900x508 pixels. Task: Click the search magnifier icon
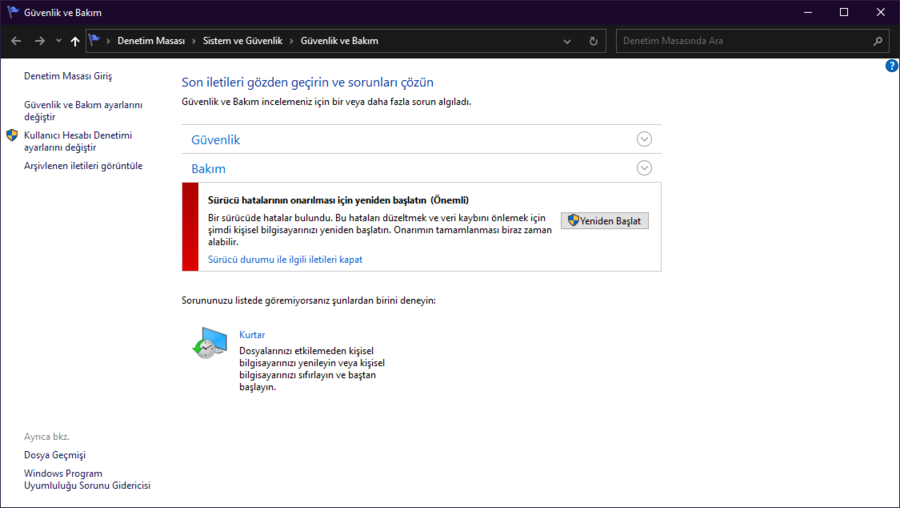878,41
